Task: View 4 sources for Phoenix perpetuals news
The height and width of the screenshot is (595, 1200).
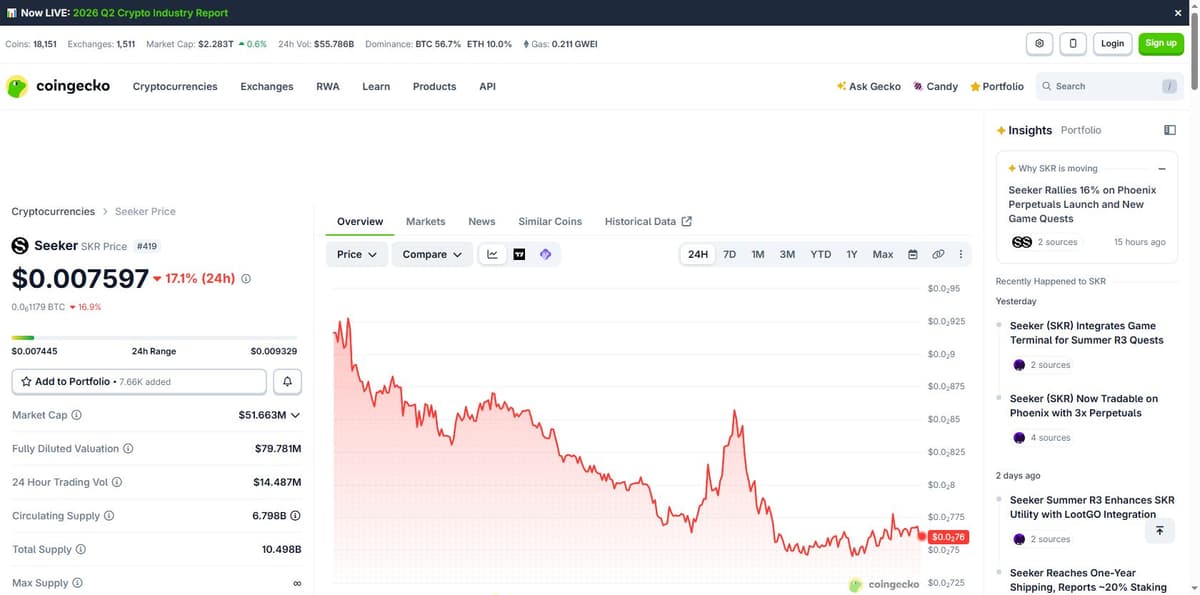Action: (x=1043, y=438)
